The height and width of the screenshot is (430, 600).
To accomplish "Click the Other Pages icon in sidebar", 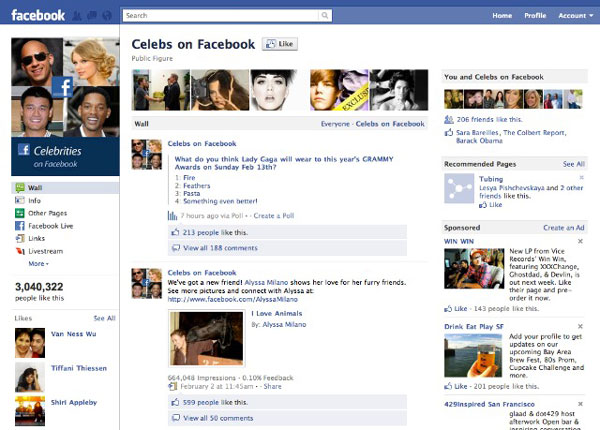I will tap(20, 213).
